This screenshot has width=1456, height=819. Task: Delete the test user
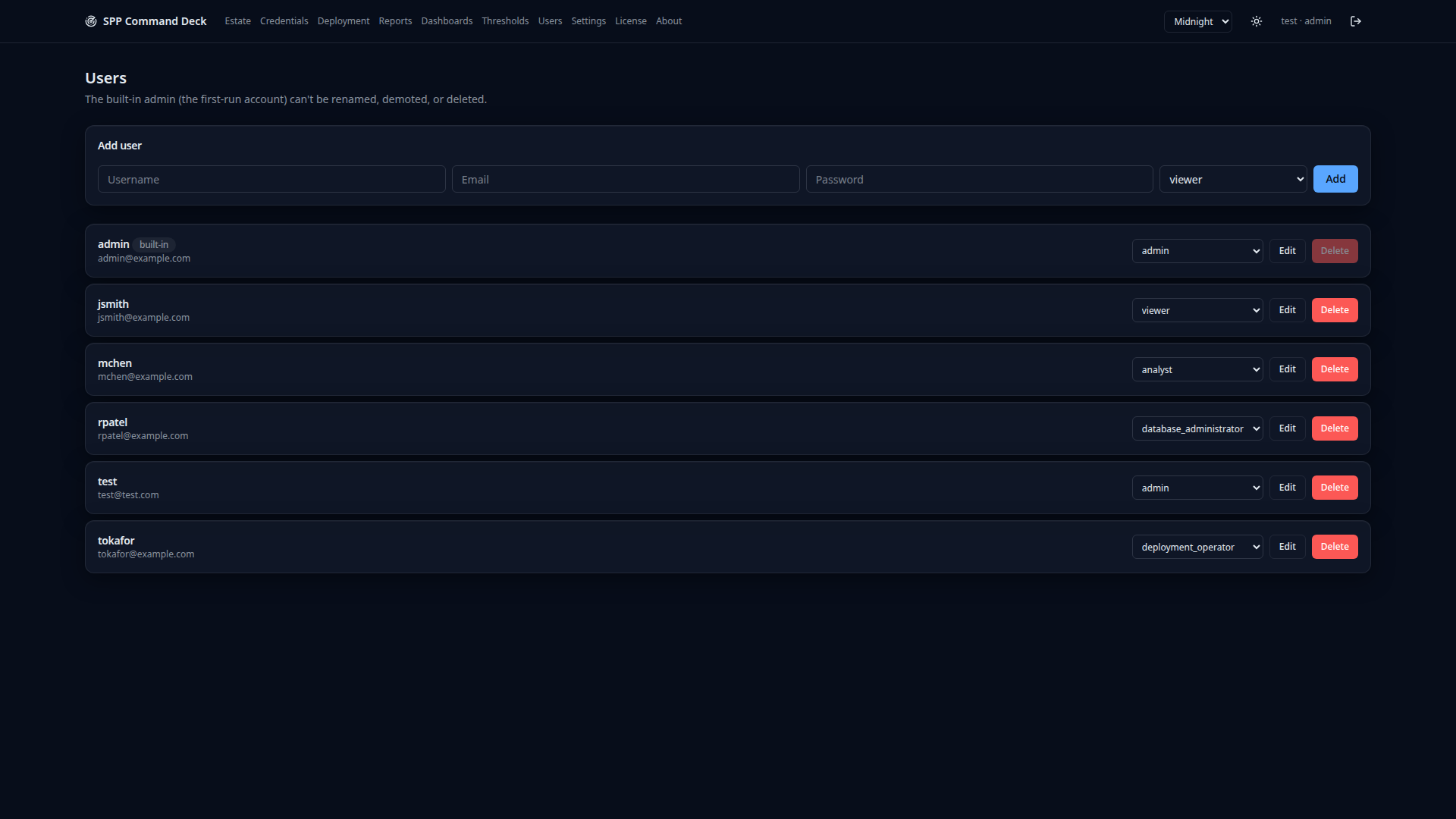coord(1335,488)
